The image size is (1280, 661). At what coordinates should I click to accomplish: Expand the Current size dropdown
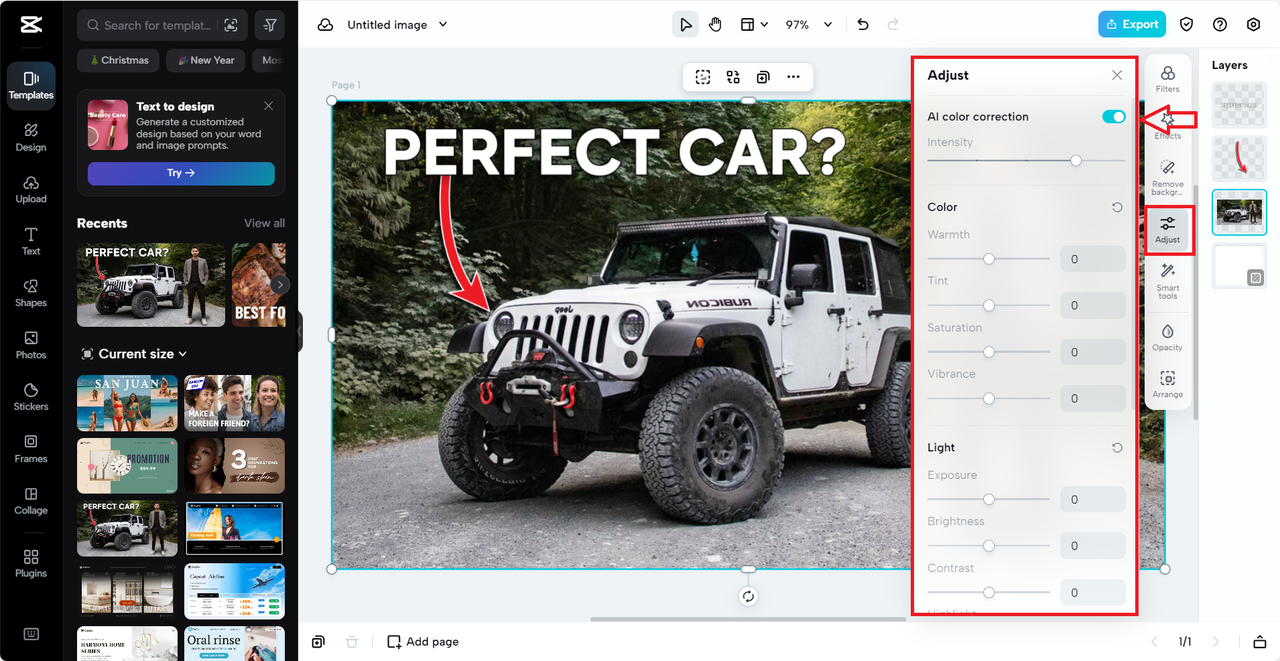point(133,354)
